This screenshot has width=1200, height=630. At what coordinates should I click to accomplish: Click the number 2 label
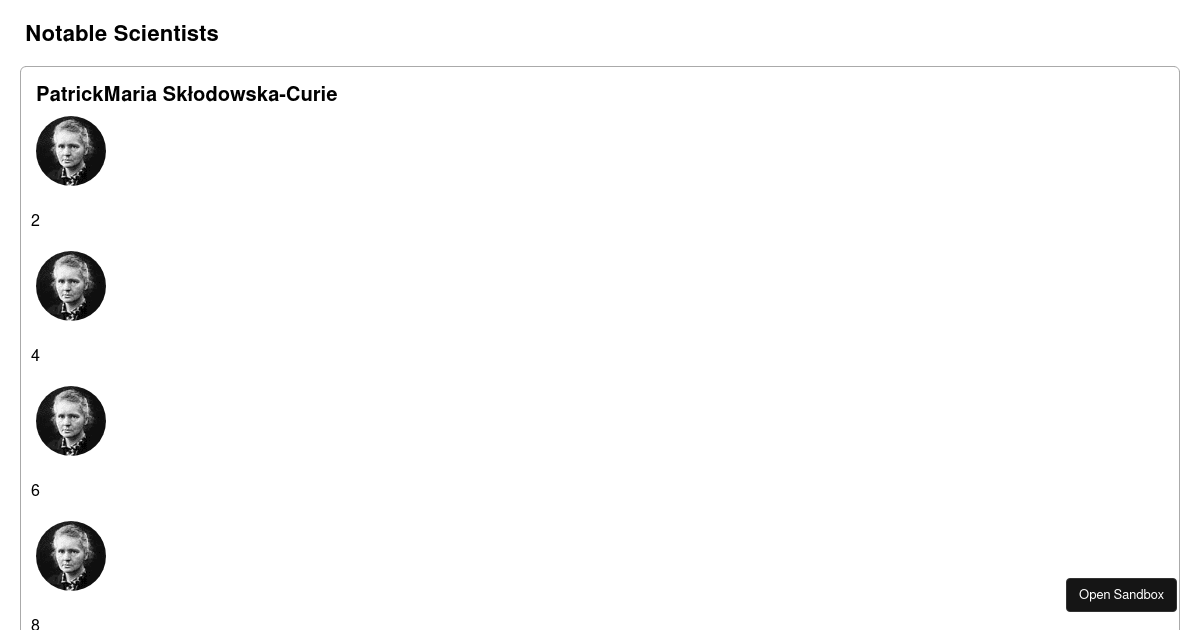point(35,221)
